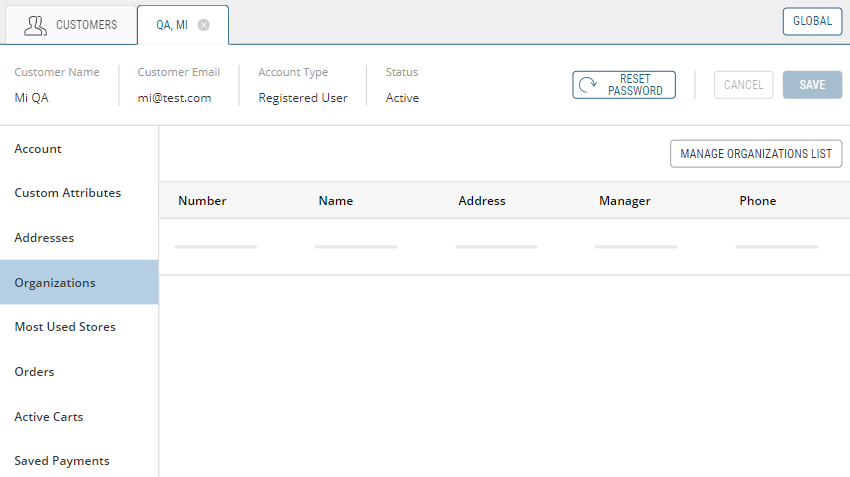Viewport: 850px width, 477px height.
Task: Click the Cancel button
Action: [743, 85]
